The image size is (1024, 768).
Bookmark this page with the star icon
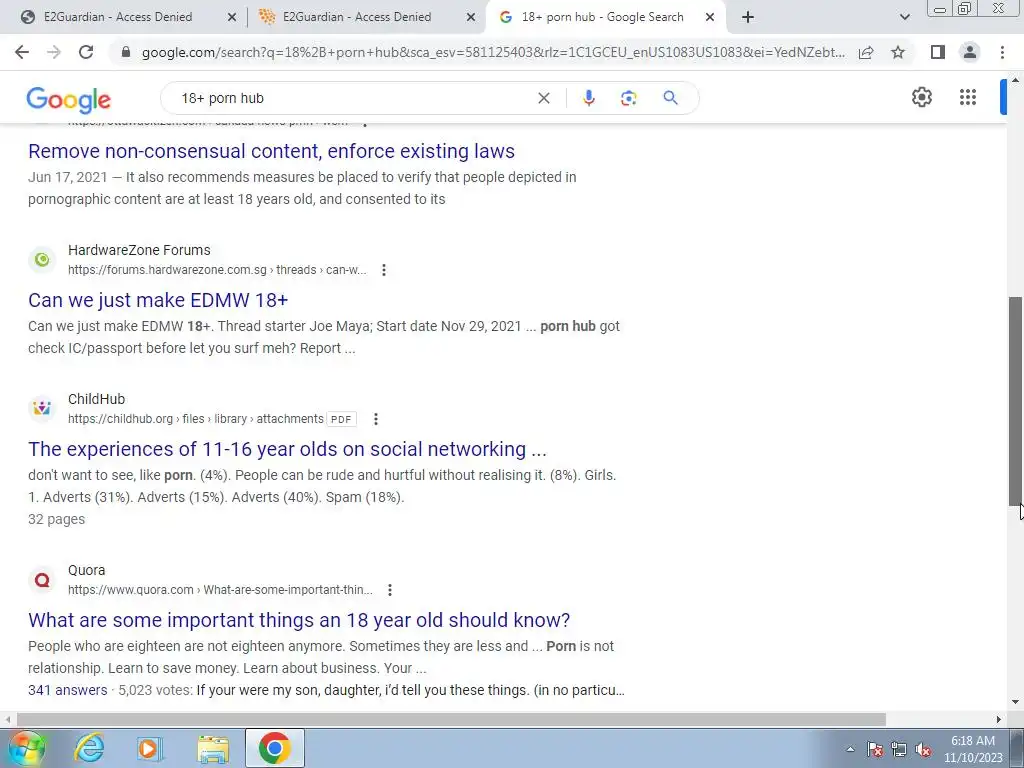tap(898, 52)
